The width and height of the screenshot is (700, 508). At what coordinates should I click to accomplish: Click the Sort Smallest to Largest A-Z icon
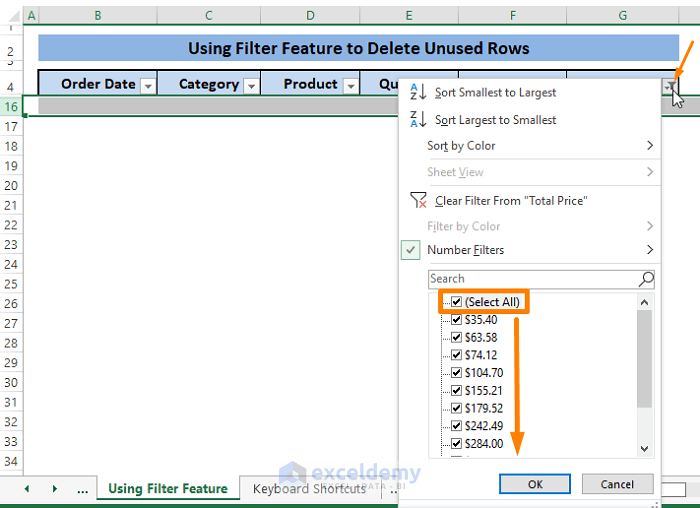coord(418,92)
